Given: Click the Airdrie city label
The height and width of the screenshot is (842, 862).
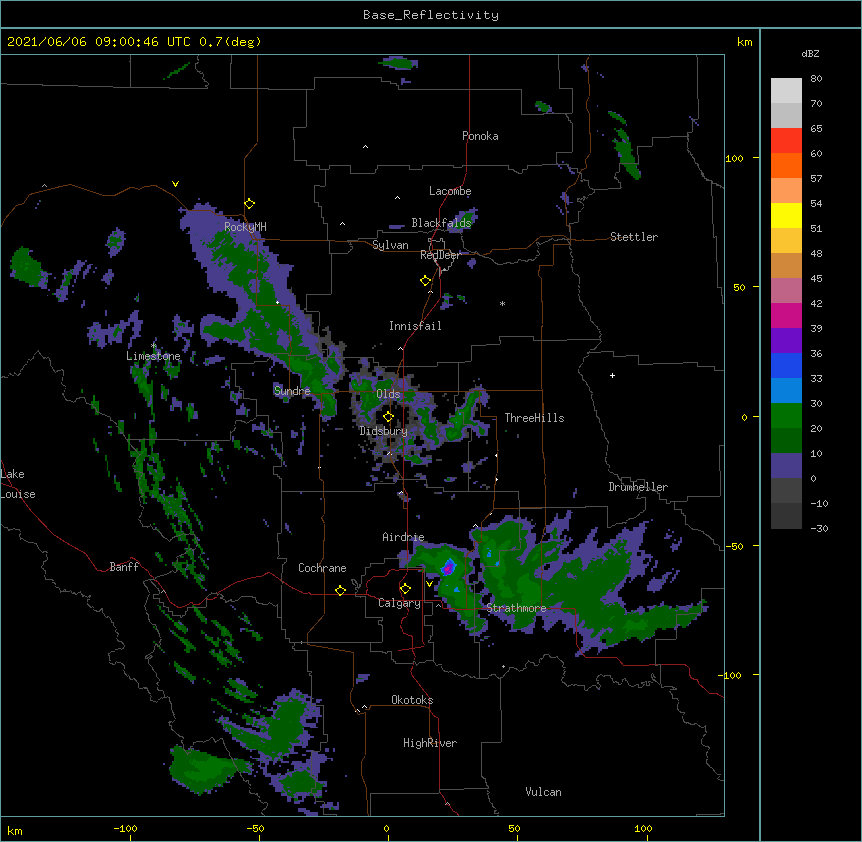Looking at the screenshot, I should (x=404, y=537).
